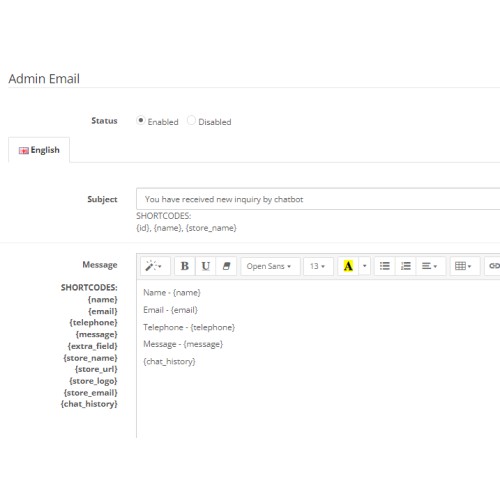Apply the yellow highlight font color

348,266
